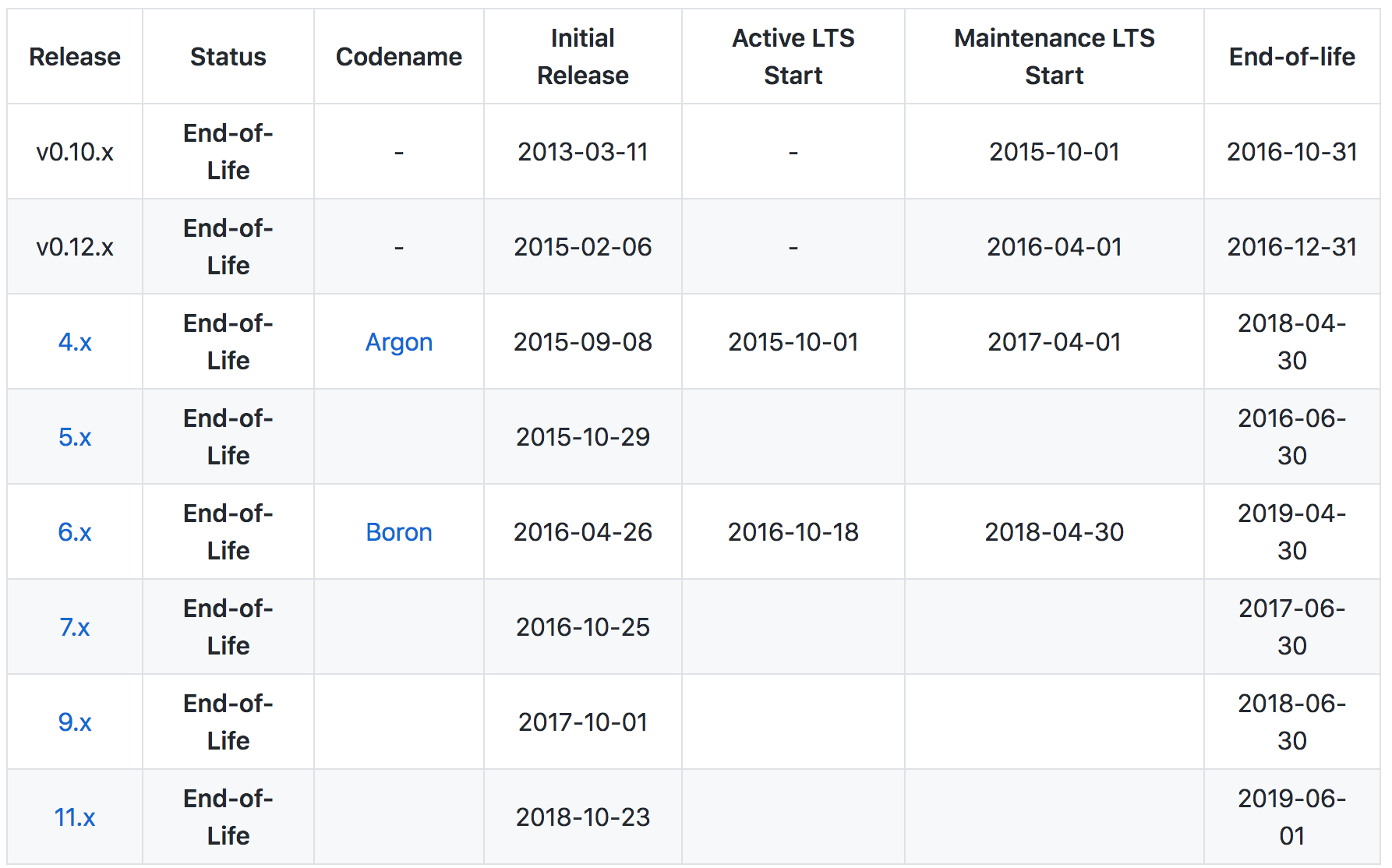This screenshot has height=868, width=1392.
Task: Click the Status column header
Action: click(228, 56)
